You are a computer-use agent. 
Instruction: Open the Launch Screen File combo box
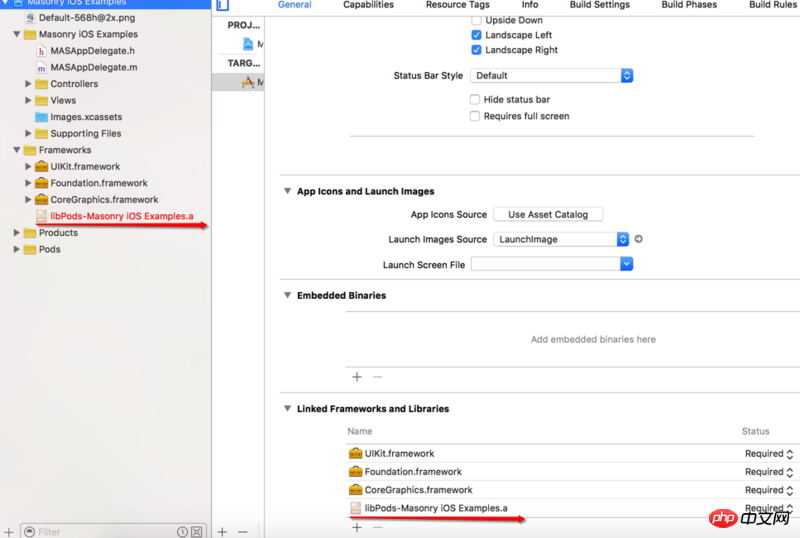tap(552, 264)
